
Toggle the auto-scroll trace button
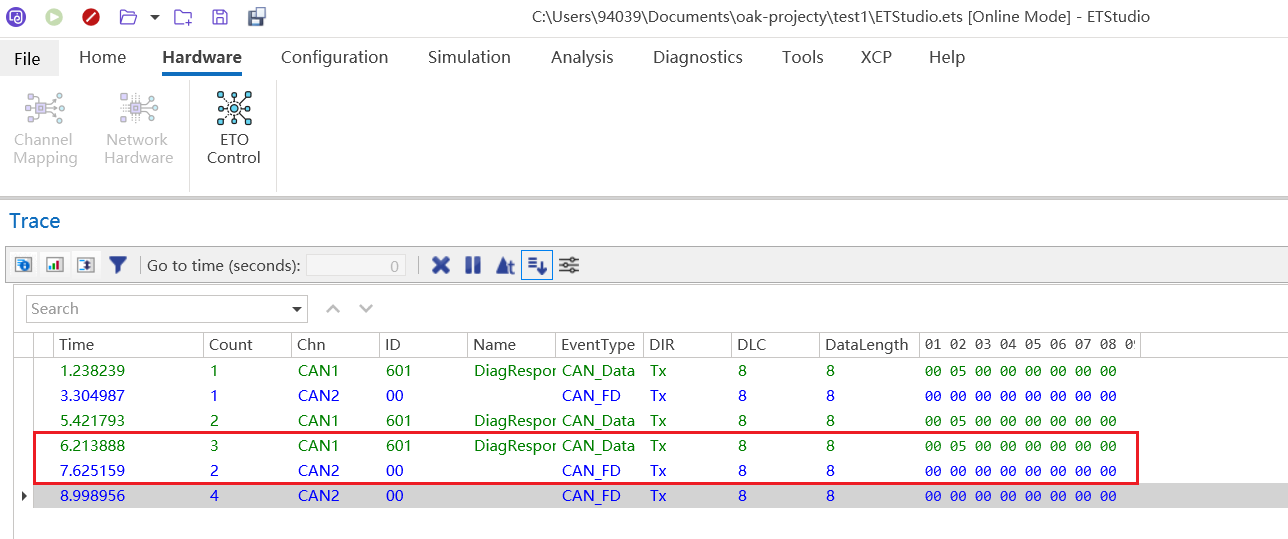[x=537, y=265]
